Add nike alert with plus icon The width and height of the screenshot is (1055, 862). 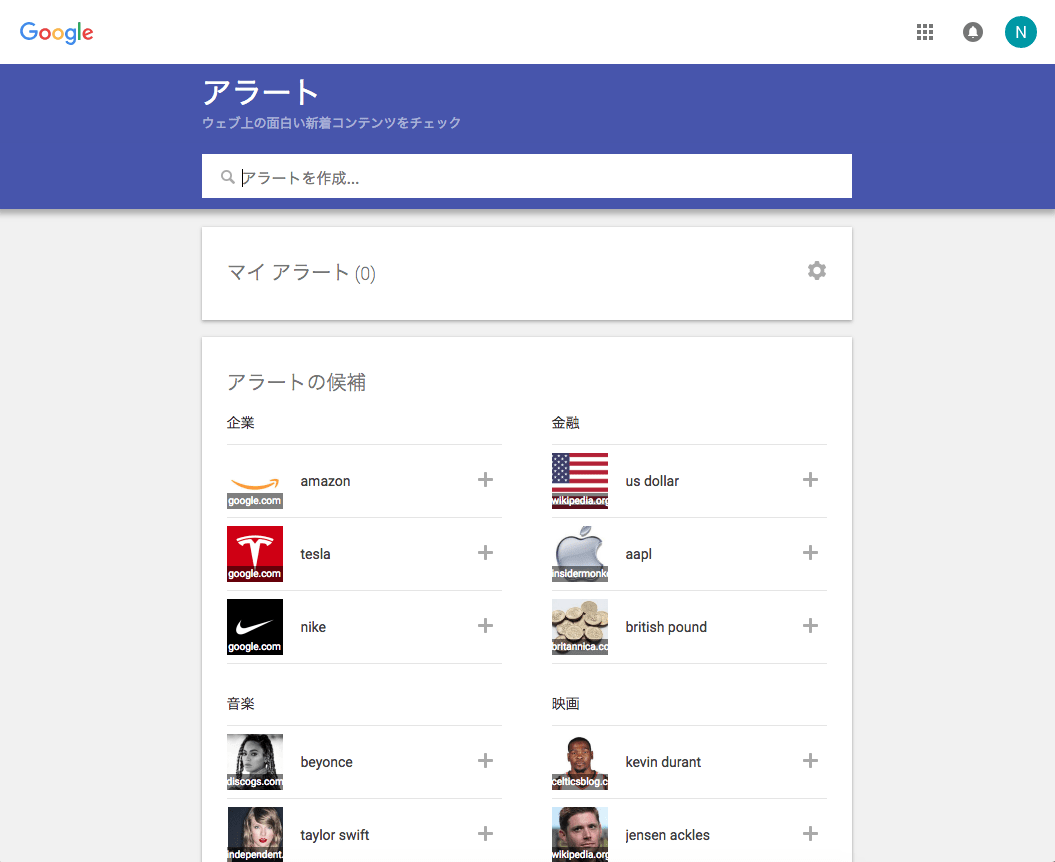[x=485, y=626]
